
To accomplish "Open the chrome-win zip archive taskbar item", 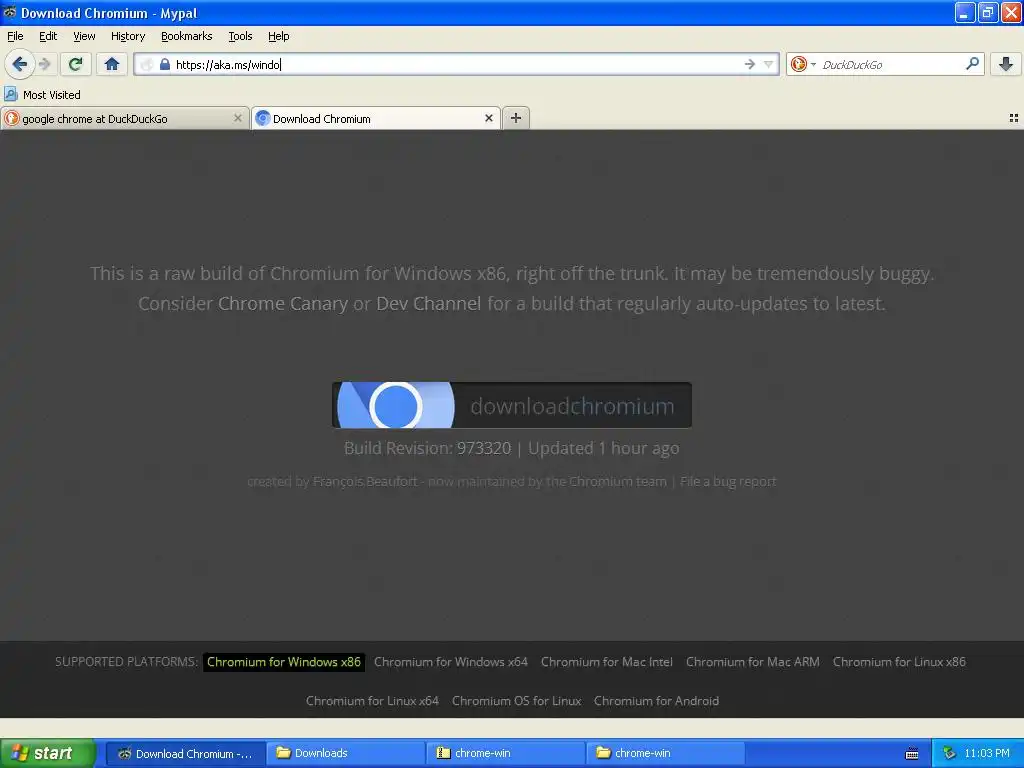I will (x=505, y=753).
